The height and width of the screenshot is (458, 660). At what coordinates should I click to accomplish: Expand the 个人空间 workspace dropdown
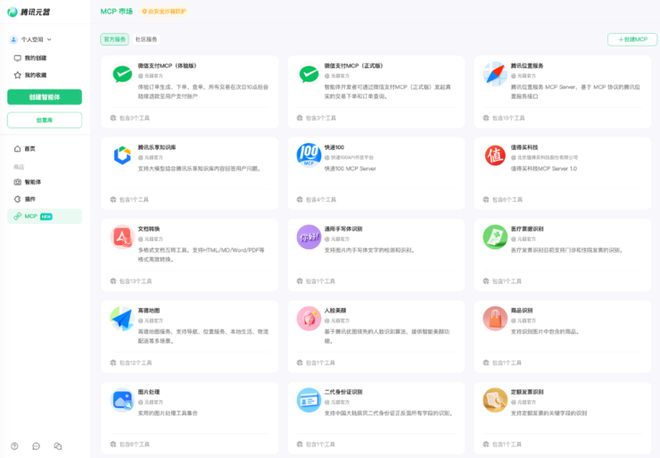[x=31, y=40]
